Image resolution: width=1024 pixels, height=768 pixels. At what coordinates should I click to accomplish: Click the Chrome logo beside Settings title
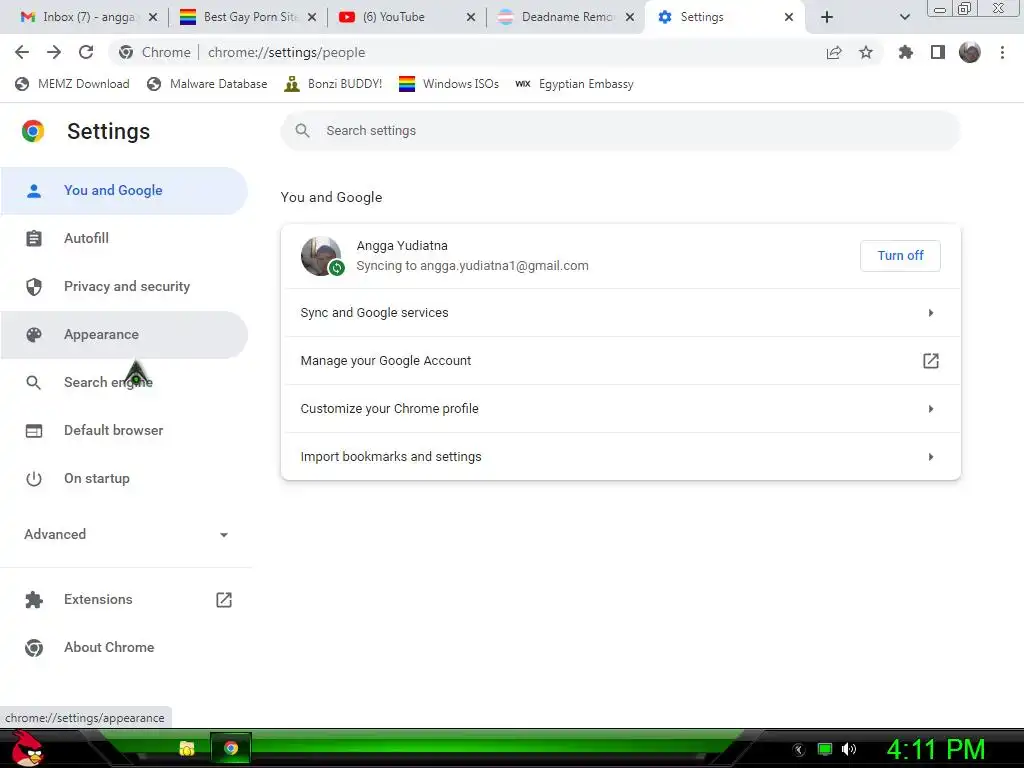click(33, 131)
